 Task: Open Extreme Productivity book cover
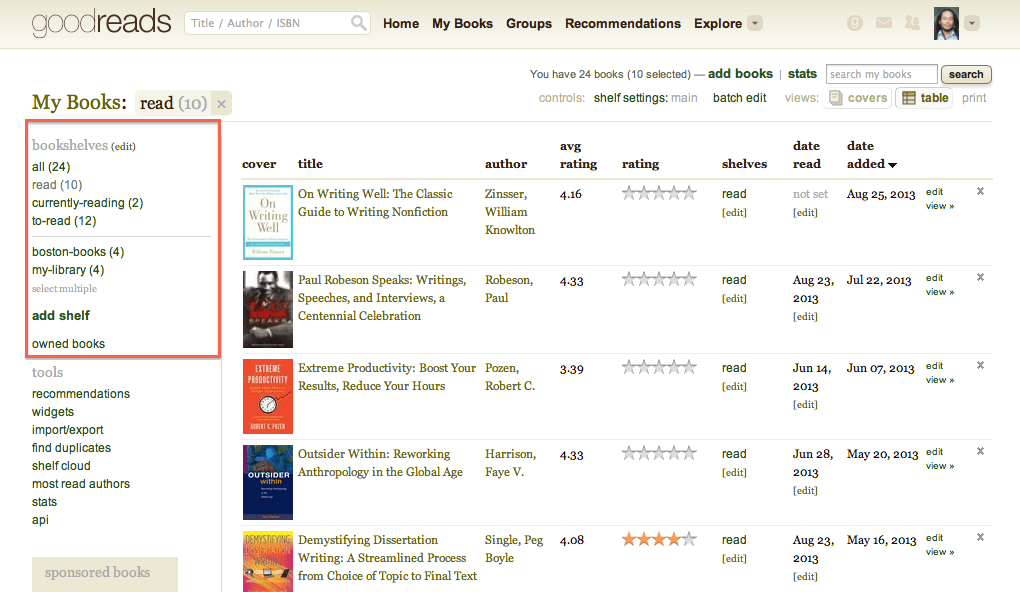(267, 396)
